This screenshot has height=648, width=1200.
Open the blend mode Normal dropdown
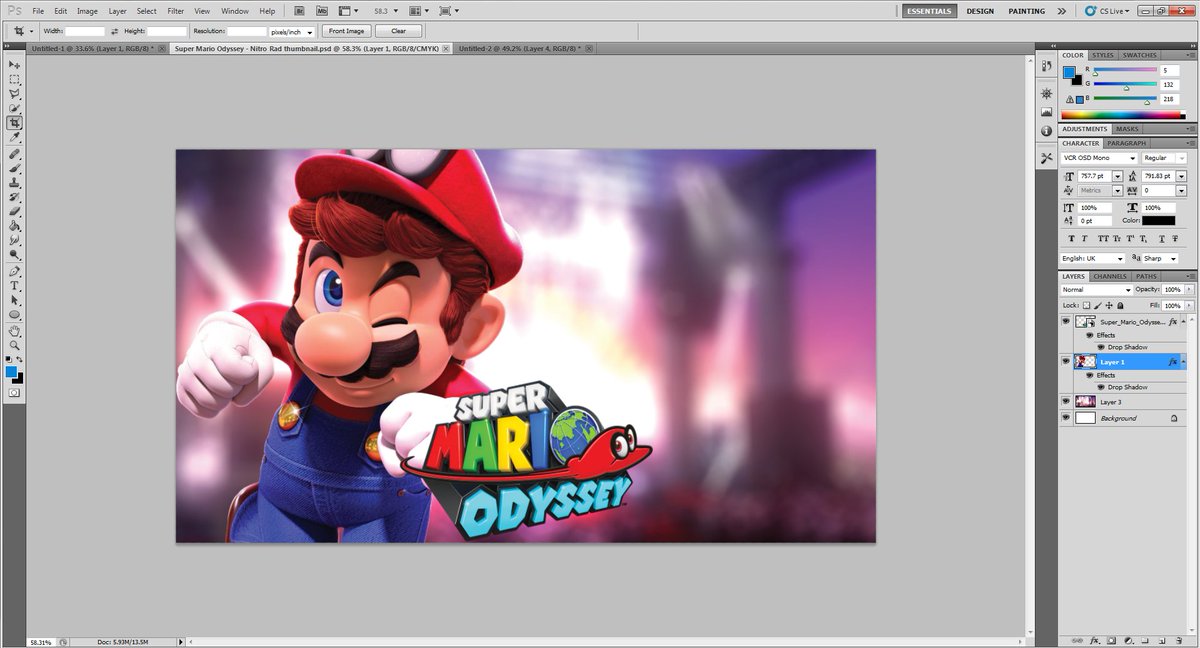(x=1096, y=290)
